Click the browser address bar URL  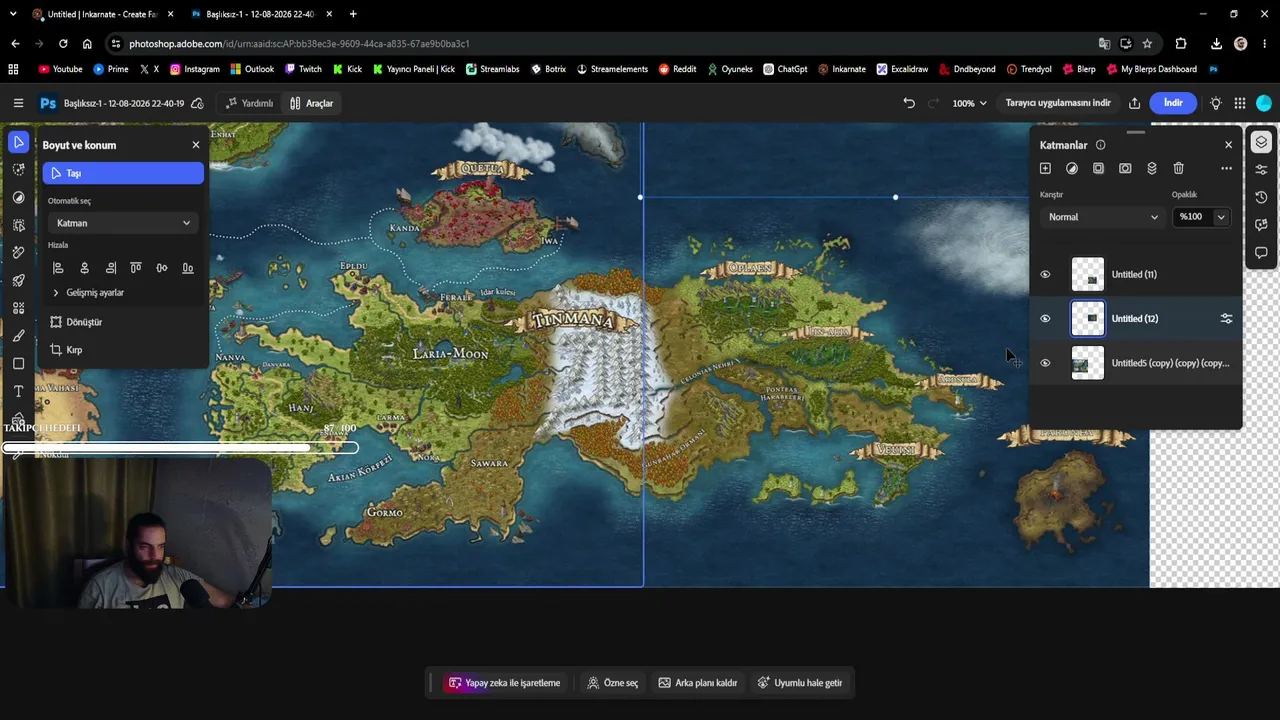[x=299, y=44]
